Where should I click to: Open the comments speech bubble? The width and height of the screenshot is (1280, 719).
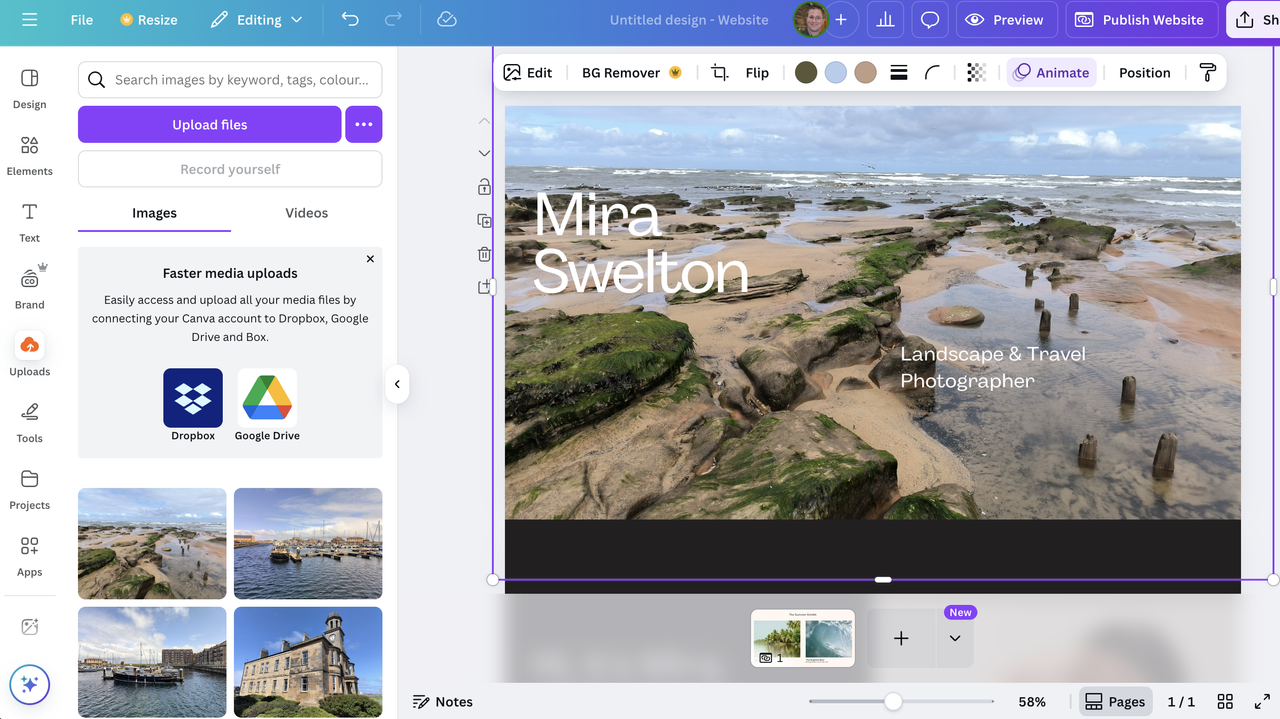930,20
